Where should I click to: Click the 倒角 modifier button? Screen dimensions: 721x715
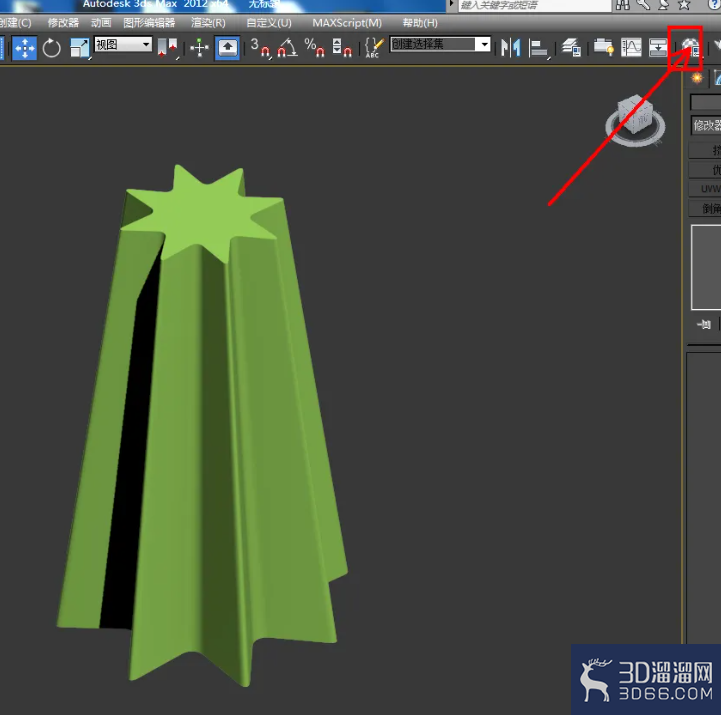pos(705,208)
